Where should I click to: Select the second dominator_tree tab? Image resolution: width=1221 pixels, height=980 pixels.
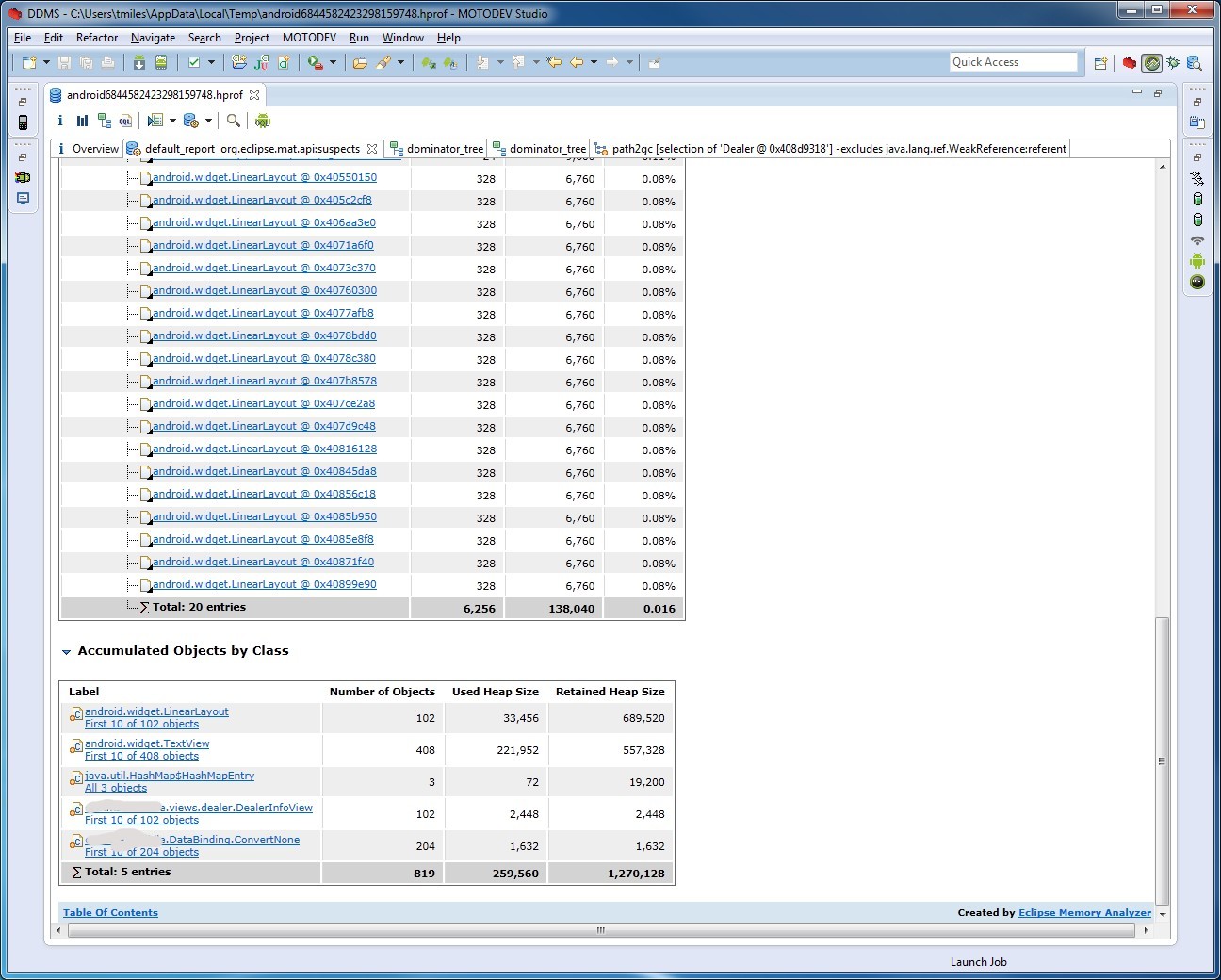coord(540,149)
